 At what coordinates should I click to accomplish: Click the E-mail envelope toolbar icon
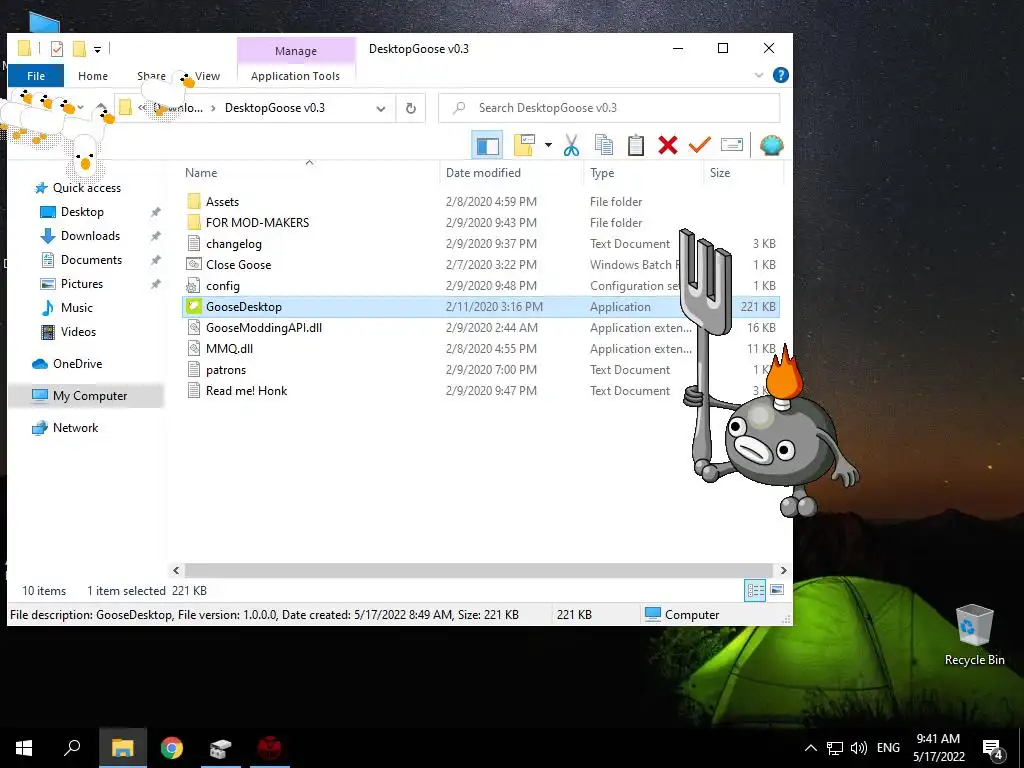[x=731, y=145]
